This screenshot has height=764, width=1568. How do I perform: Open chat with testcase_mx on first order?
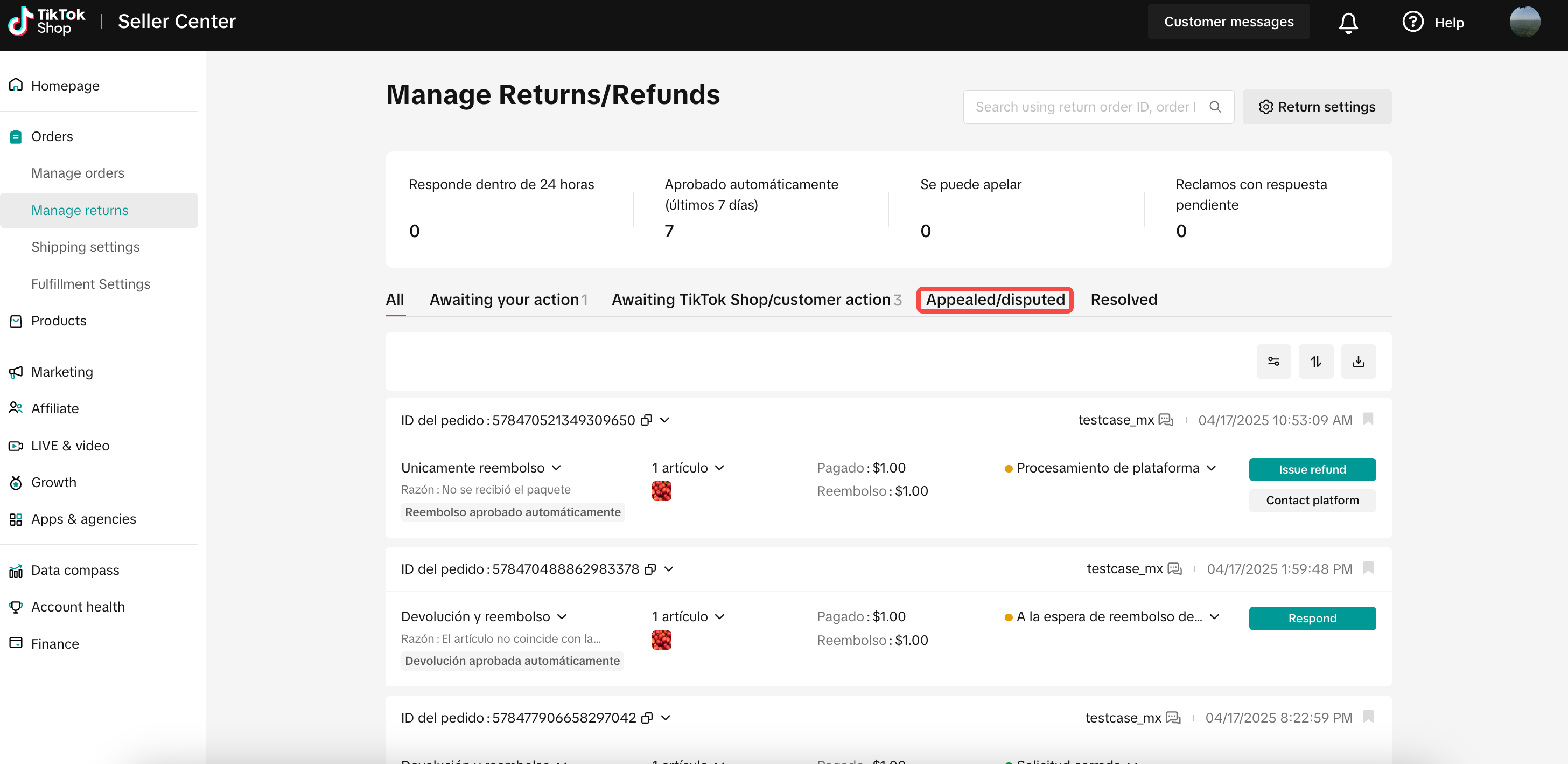1166,420
